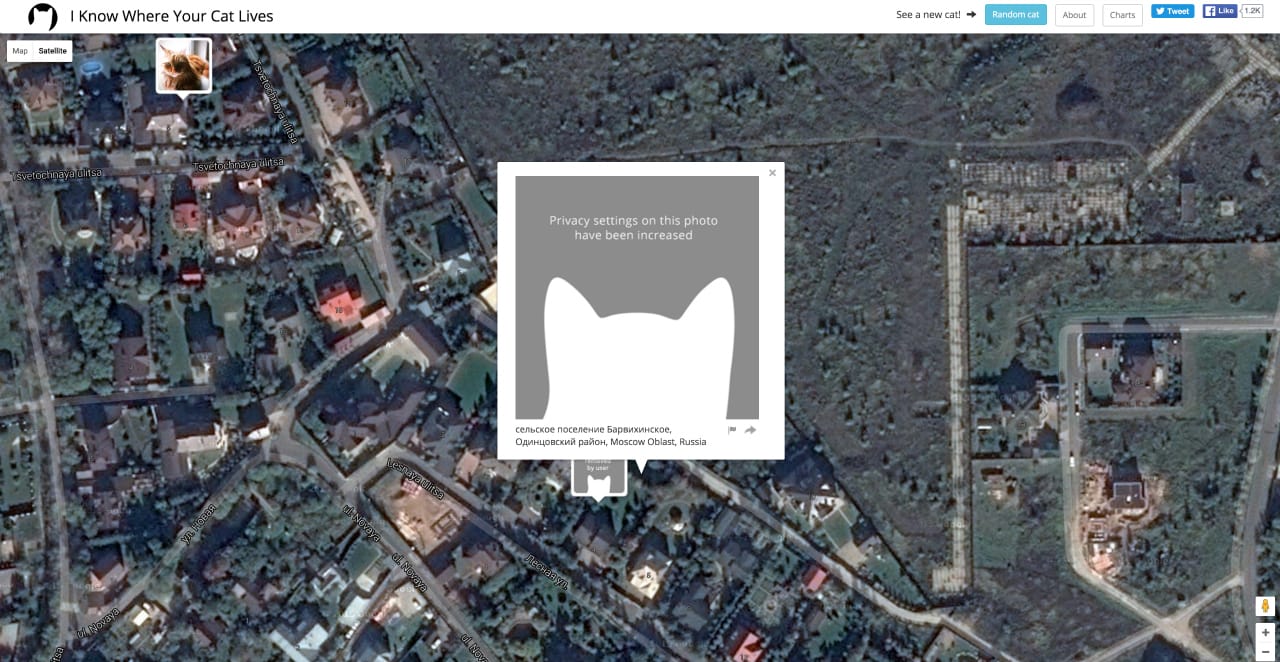Screen dimensions: 1280x662
Task: Zoom in with the plus icon
Action: (x=1265, y=632)
